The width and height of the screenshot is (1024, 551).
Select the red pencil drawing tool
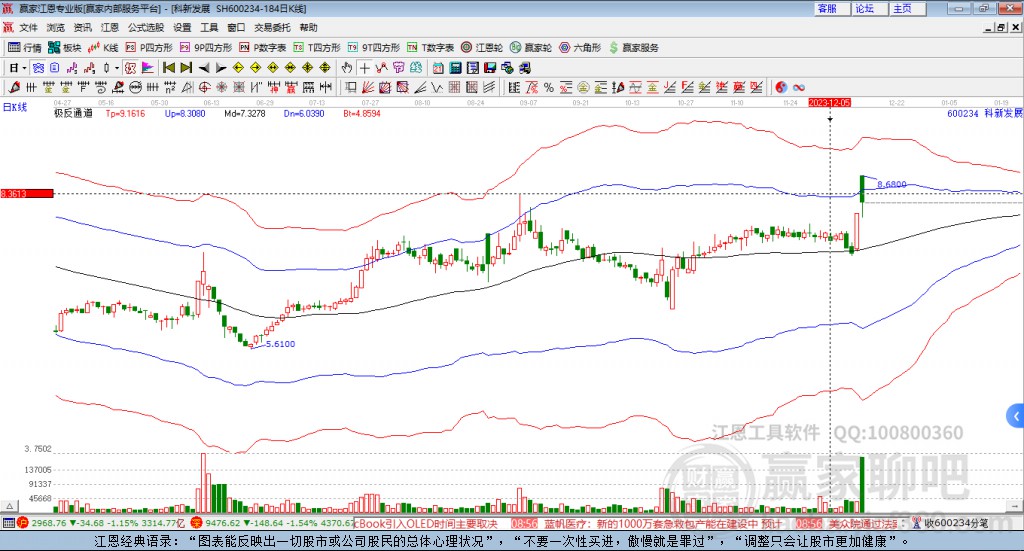tap(14, 87)
